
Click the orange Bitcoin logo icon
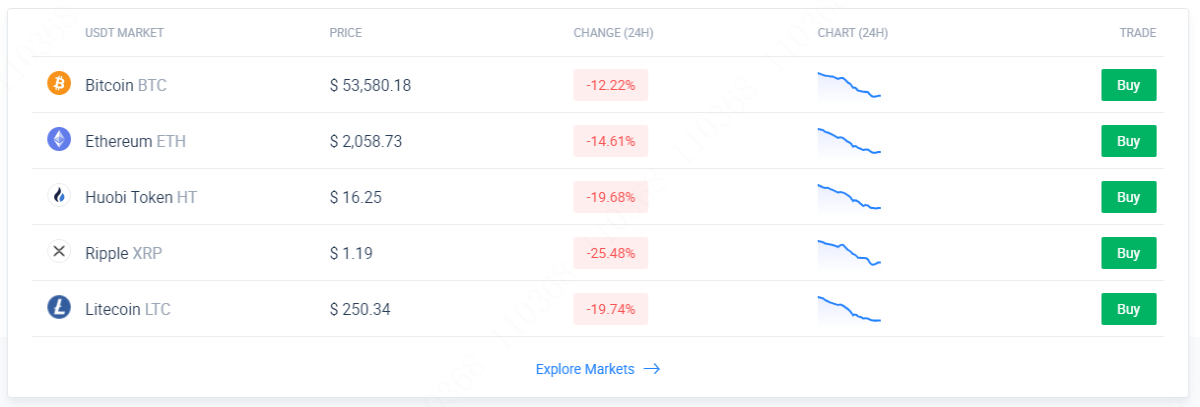(x=59, y=84)
